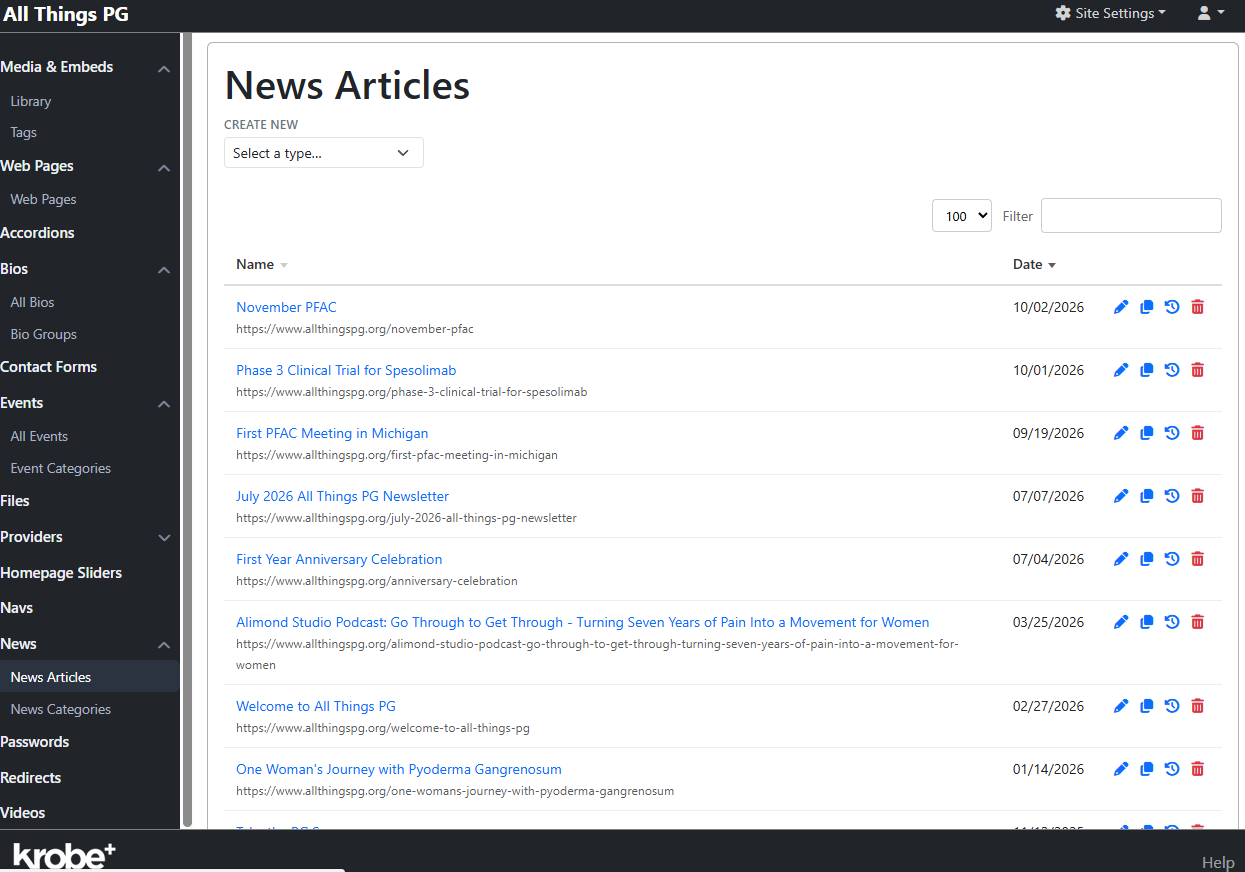Viewport: 1245px width, 872px height.
Task: Open Redirects in the sidebar
Action: pos(30,777)
